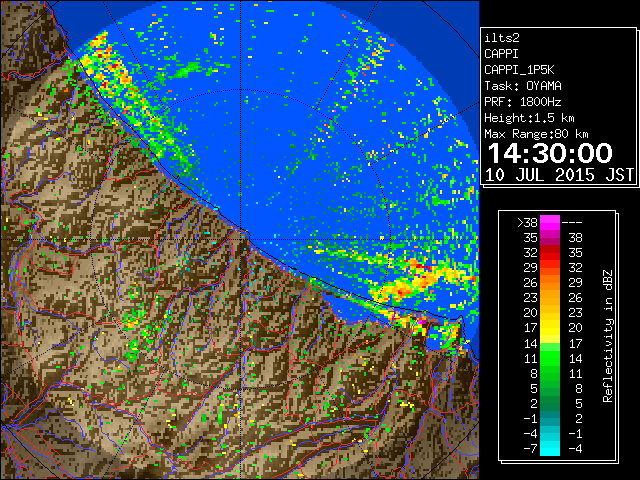Select the ilts2 label in info box
The image size is (640, 480).
coord(502,38)
